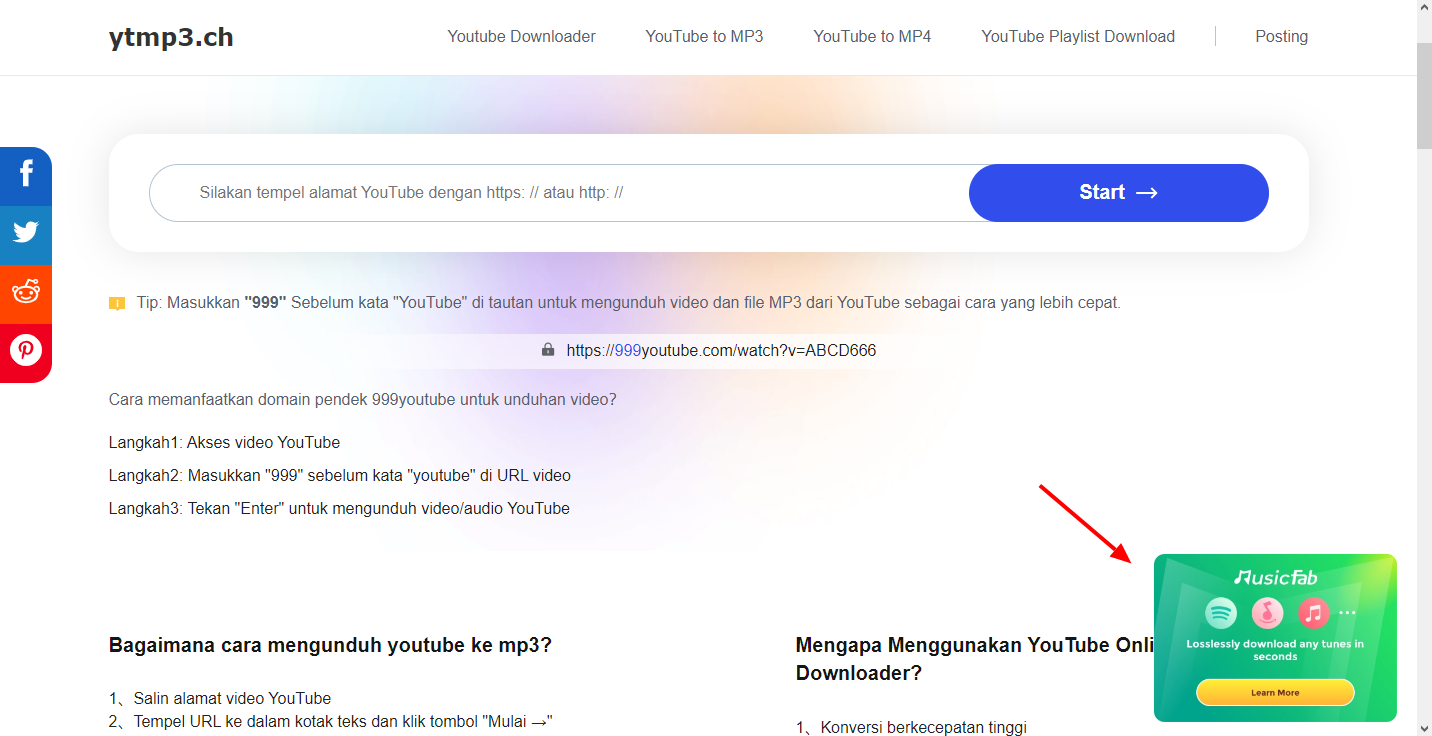
Task: Click the Apple Music note icon in the ad
Action: point(1313,612)
